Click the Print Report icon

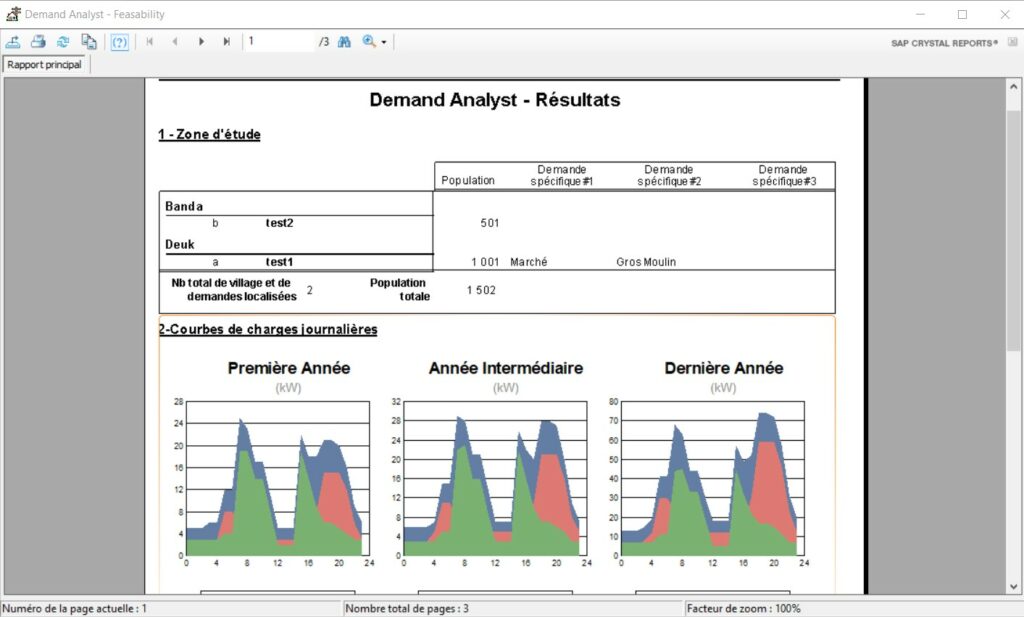click(x=38, y=41)
